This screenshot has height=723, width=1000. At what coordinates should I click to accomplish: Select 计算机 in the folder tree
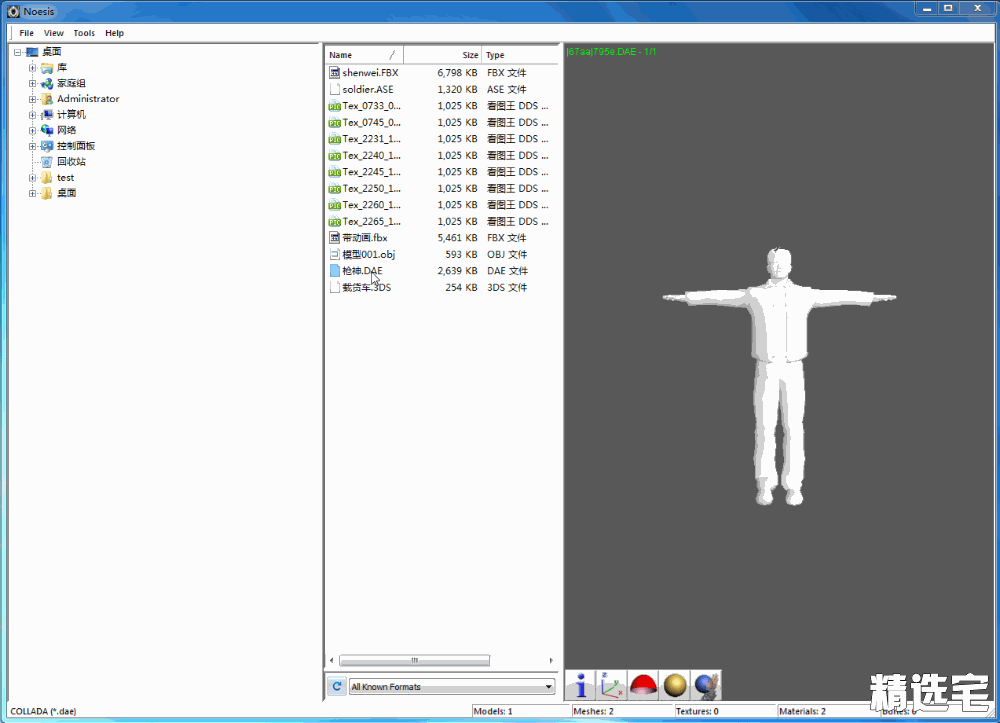71,114
